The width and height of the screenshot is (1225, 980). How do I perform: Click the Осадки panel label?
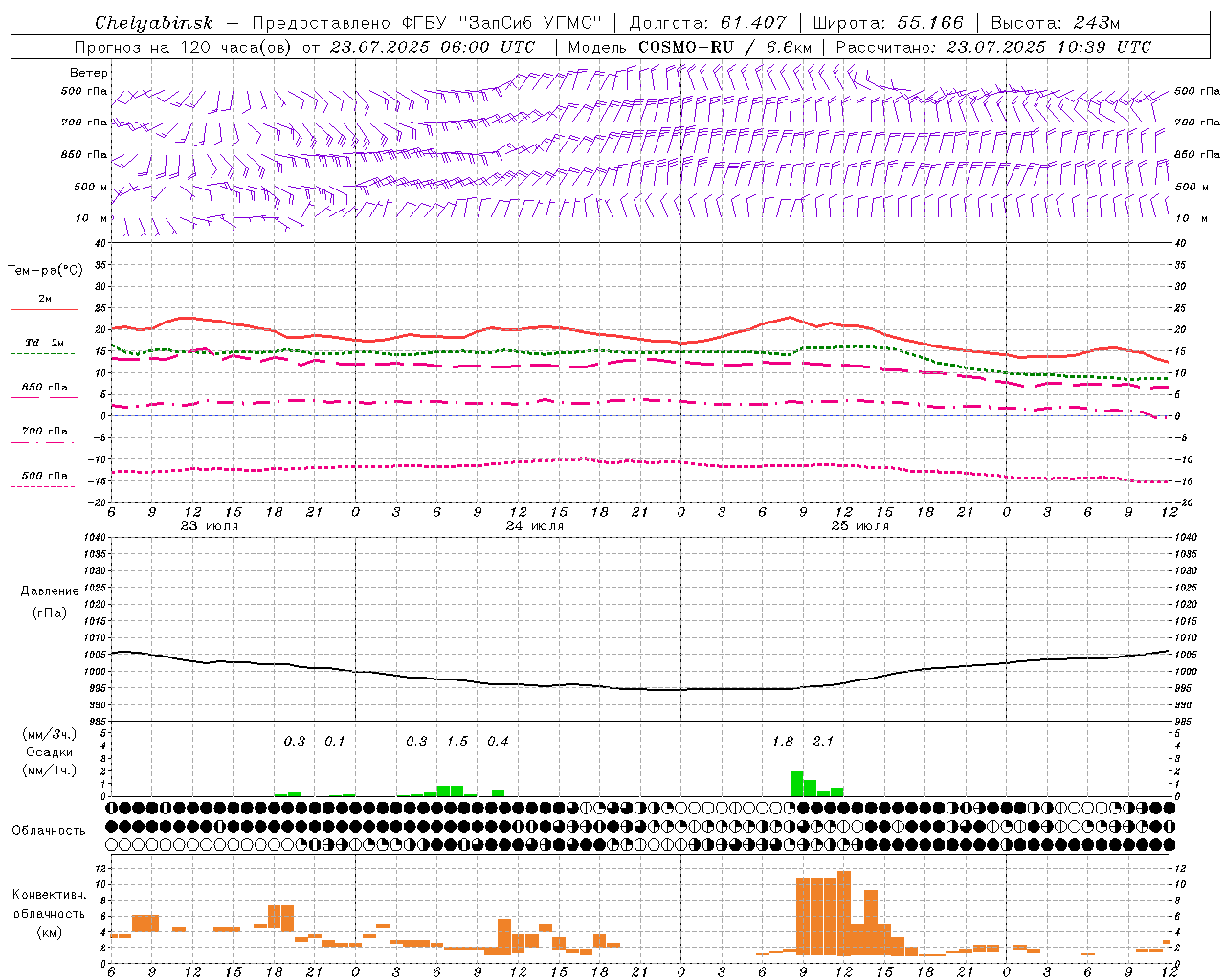pyautogui.click(x=49, y=752)
